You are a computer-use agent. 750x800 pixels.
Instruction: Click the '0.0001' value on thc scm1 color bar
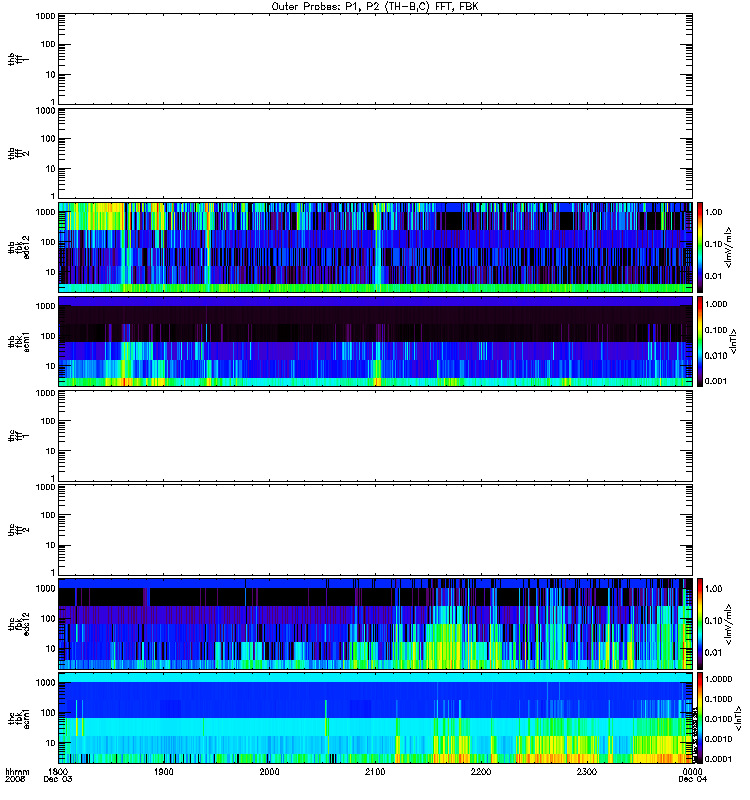click(718, 759)
